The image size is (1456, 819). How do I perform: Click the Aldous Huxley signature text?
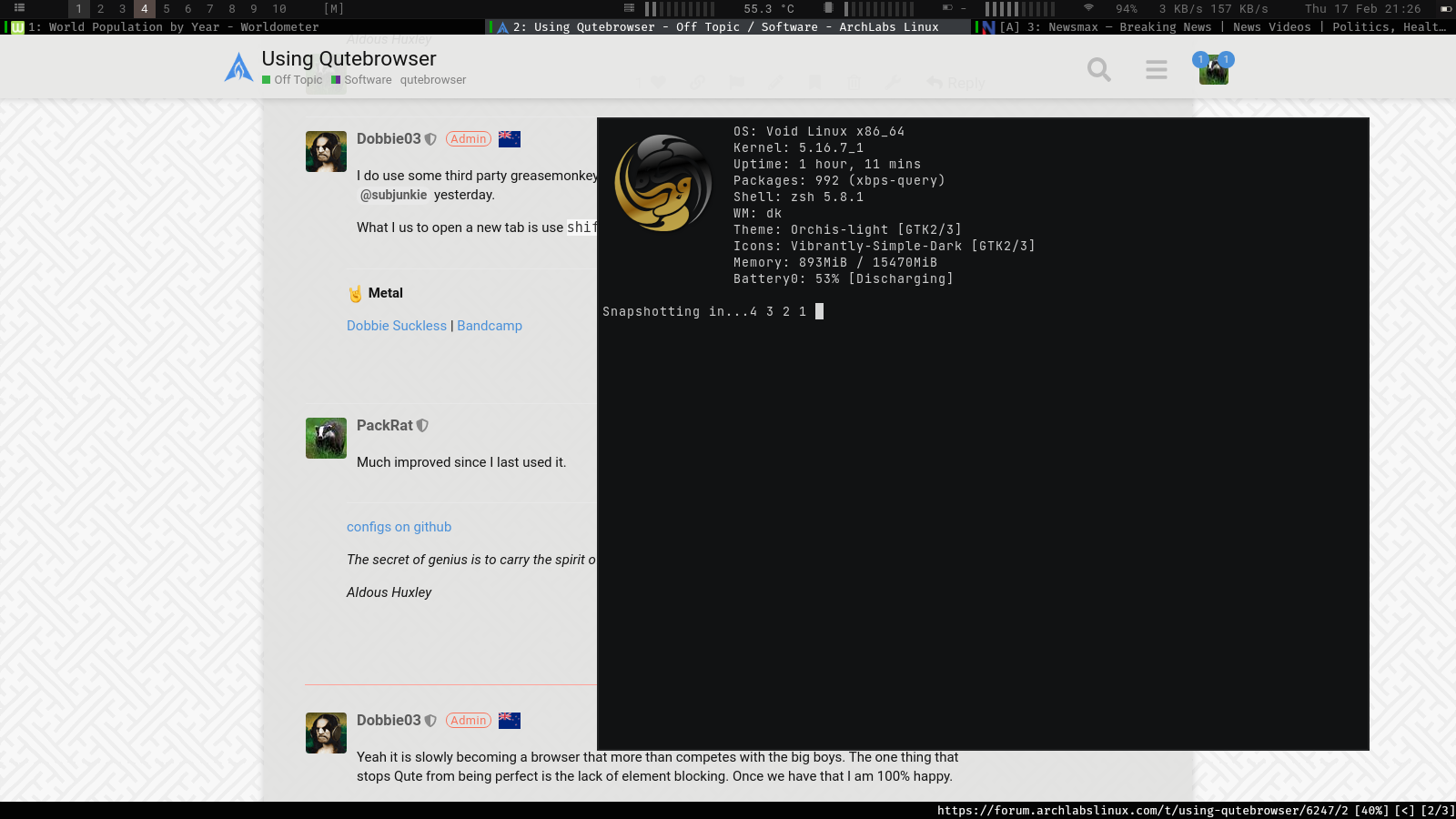pyautogui.click(x=389, y=592)
